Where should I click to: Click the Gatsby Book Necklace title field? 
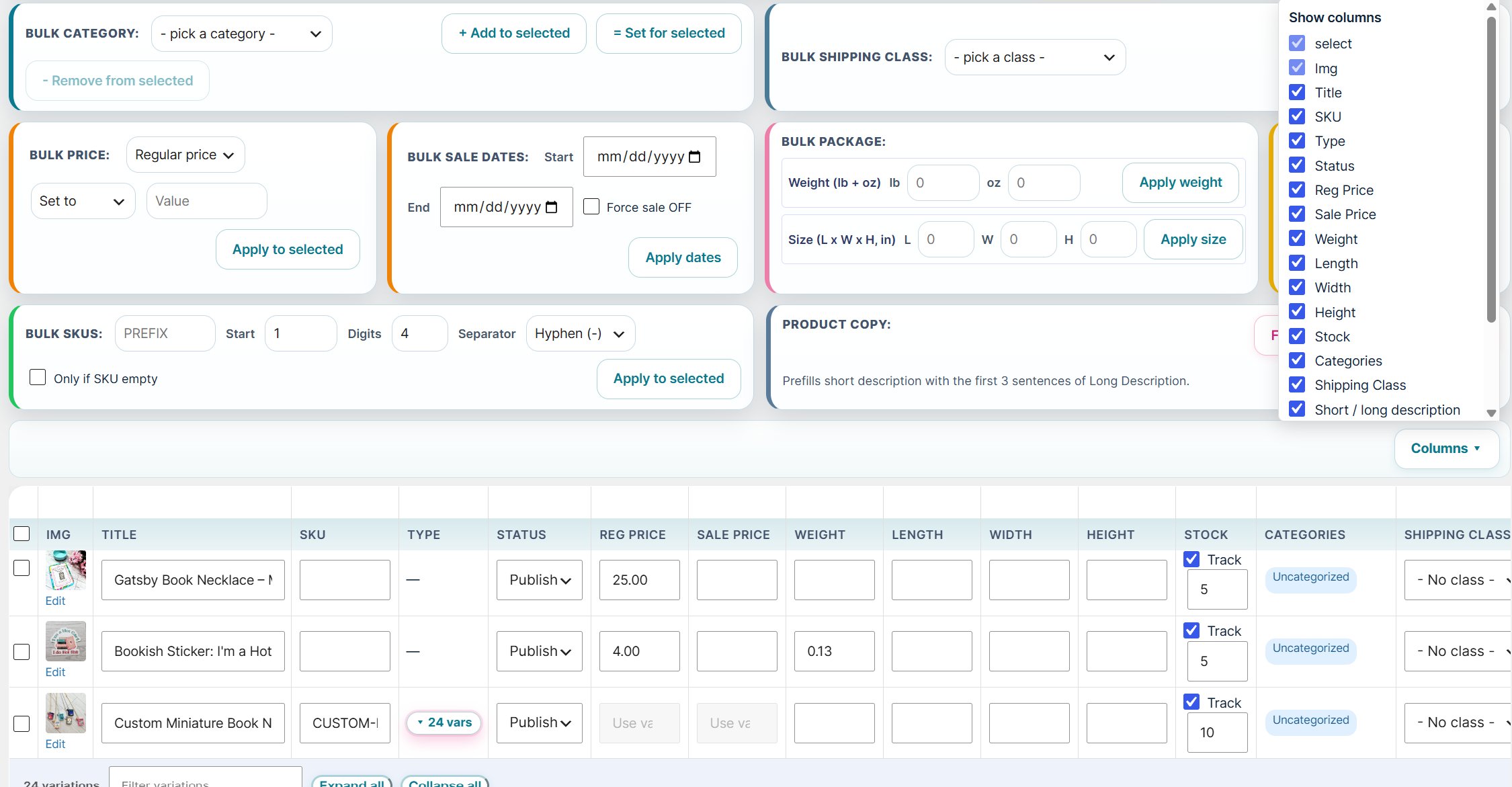pyautogui.click(x=193, y=580)
